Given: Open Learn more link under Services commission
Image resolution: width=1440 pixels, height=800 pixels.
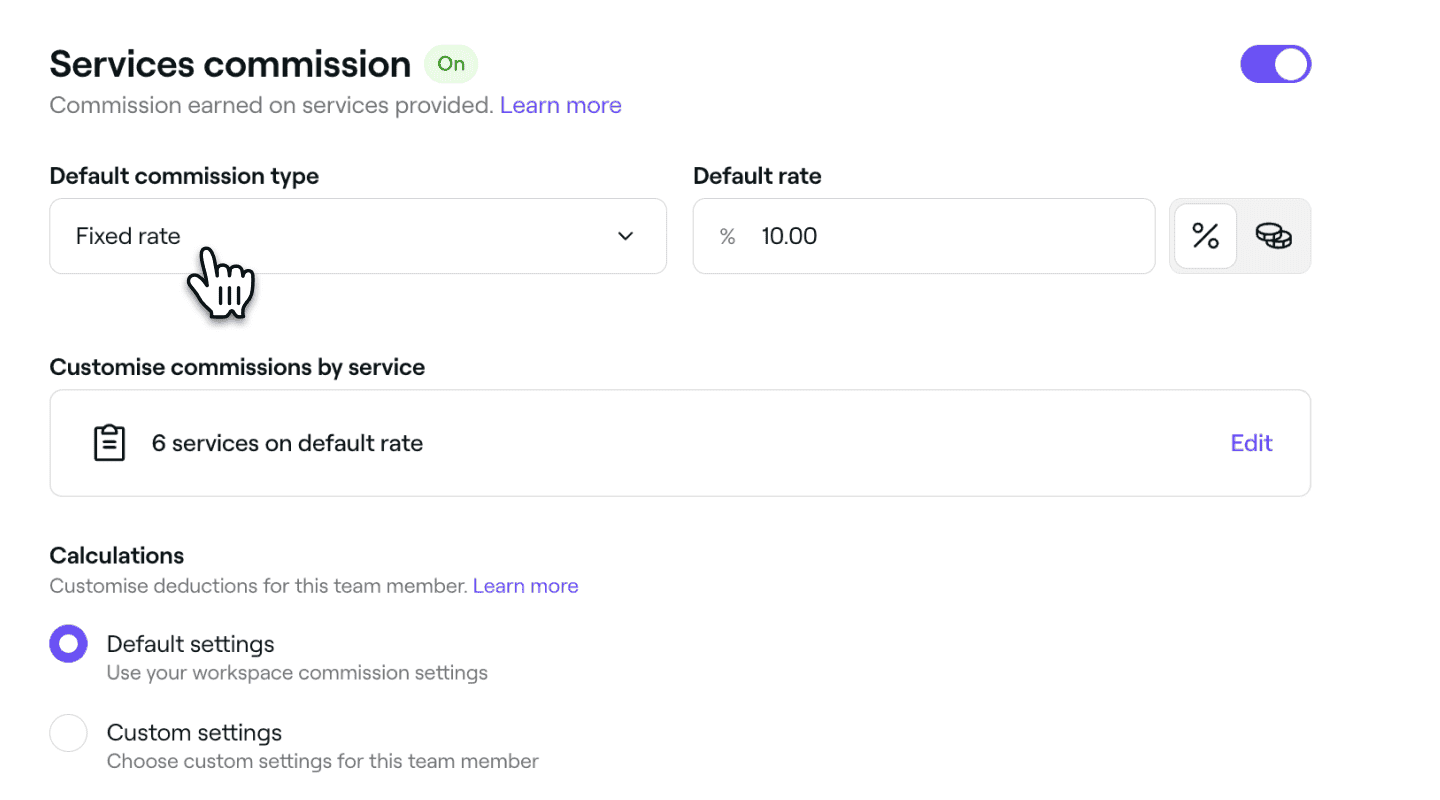Looking at the screenshot, I should (x=560, y=105).
